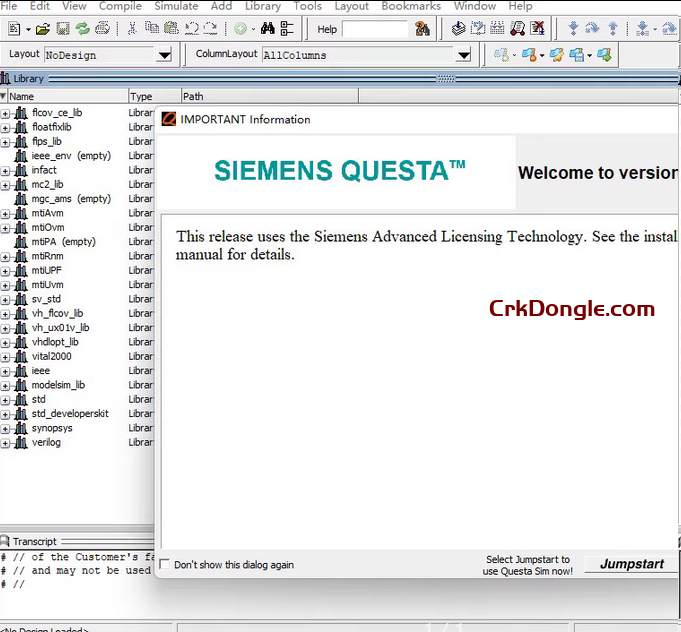Click the Type column header
This screenshot has height=632, width=681.
click(x=141, y=97)
